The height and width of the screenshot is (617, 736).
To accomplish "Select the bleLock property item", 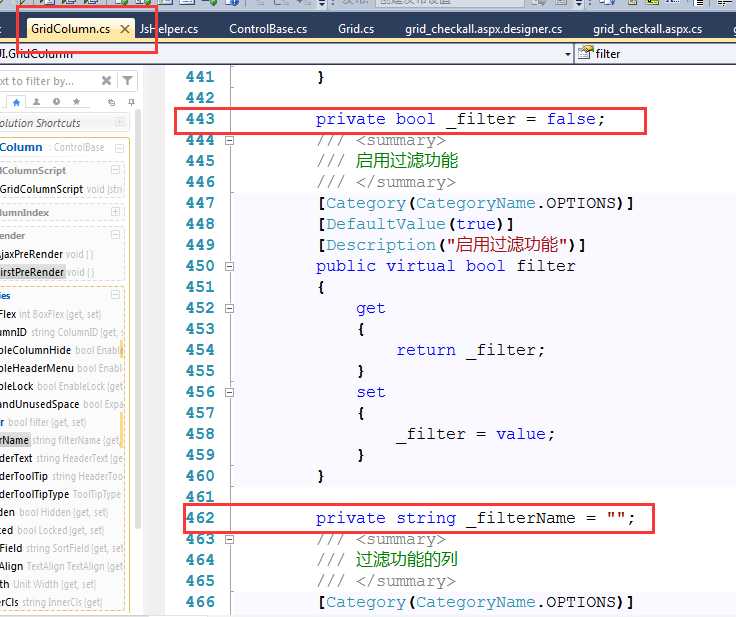I will [x=61, y=386].
